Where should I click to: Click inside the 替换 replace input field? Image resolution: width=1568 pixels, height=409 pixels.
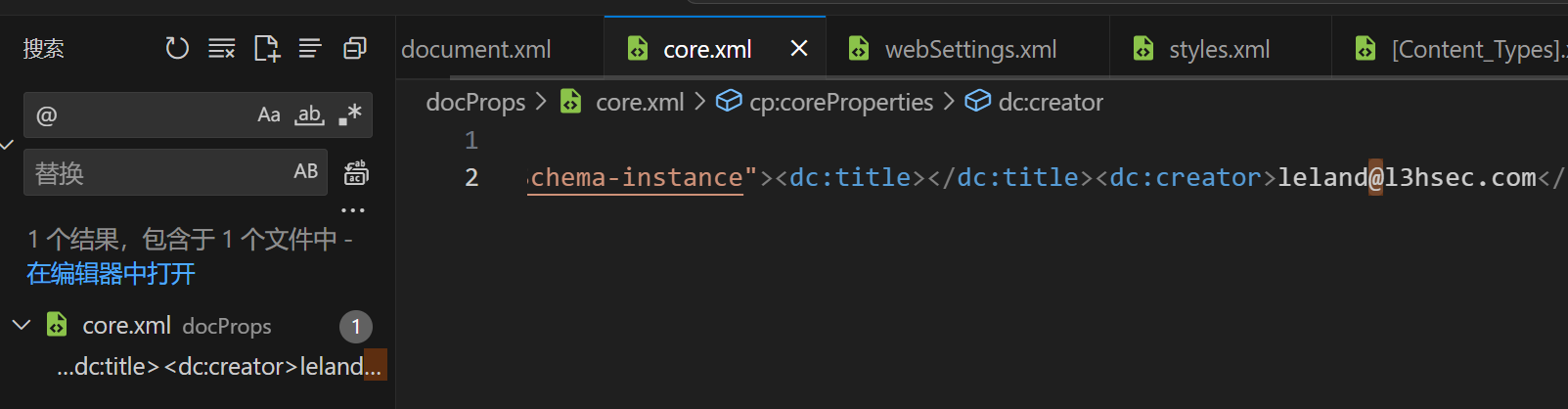tap(157, 173)
